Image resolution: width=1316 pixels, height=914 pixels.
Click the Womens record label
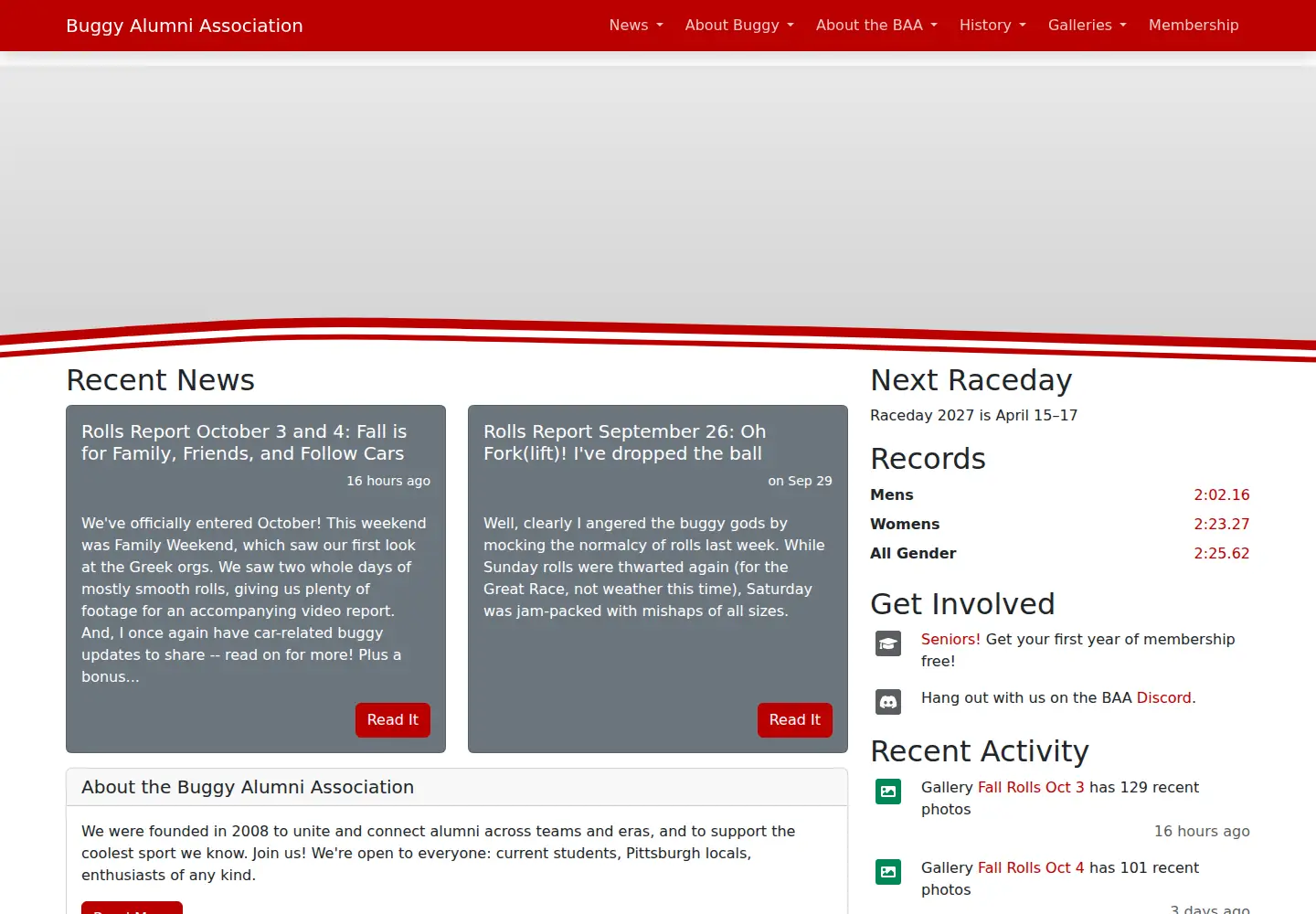(905, 525)
